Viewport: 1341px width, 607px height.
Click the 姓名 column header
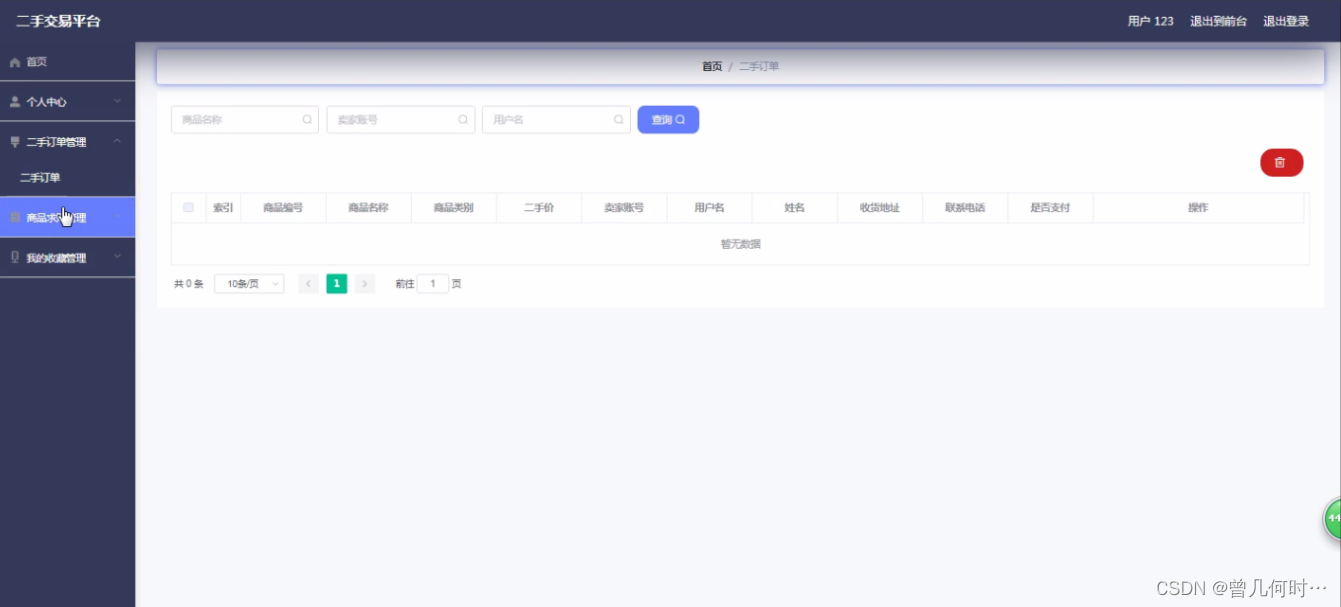795,208
